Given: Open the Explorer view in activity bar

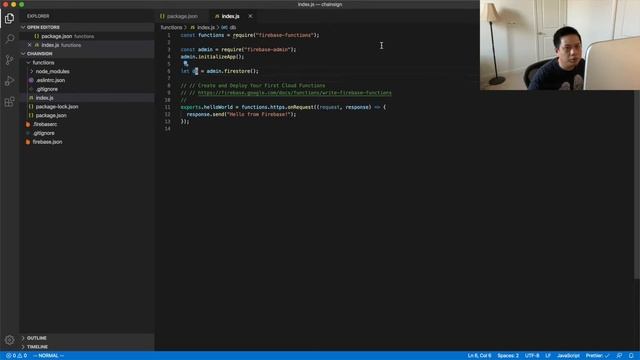Looking at the screenshot, I should coord(9,18).
